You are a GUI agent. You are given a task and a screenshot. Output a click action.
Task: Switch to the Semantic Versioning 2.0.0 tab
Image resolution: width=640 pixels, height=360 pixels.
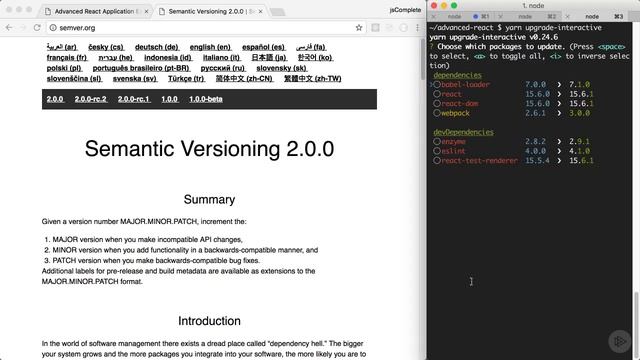(x=210, y=11)
